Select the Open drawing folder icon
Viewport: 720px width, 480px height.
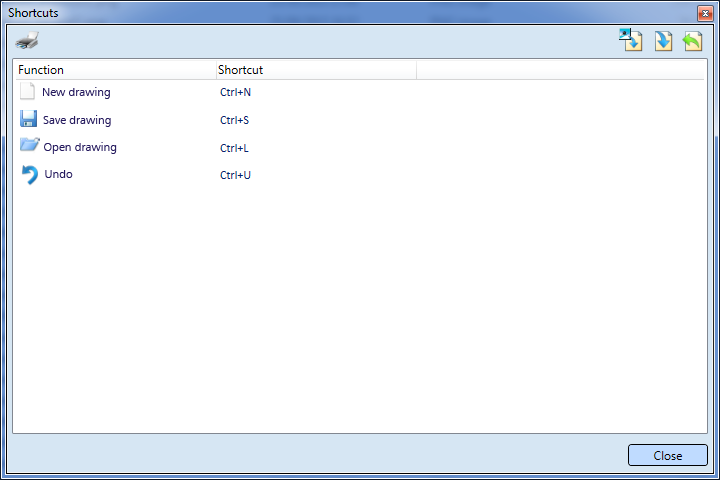click(x=30, y=145)
